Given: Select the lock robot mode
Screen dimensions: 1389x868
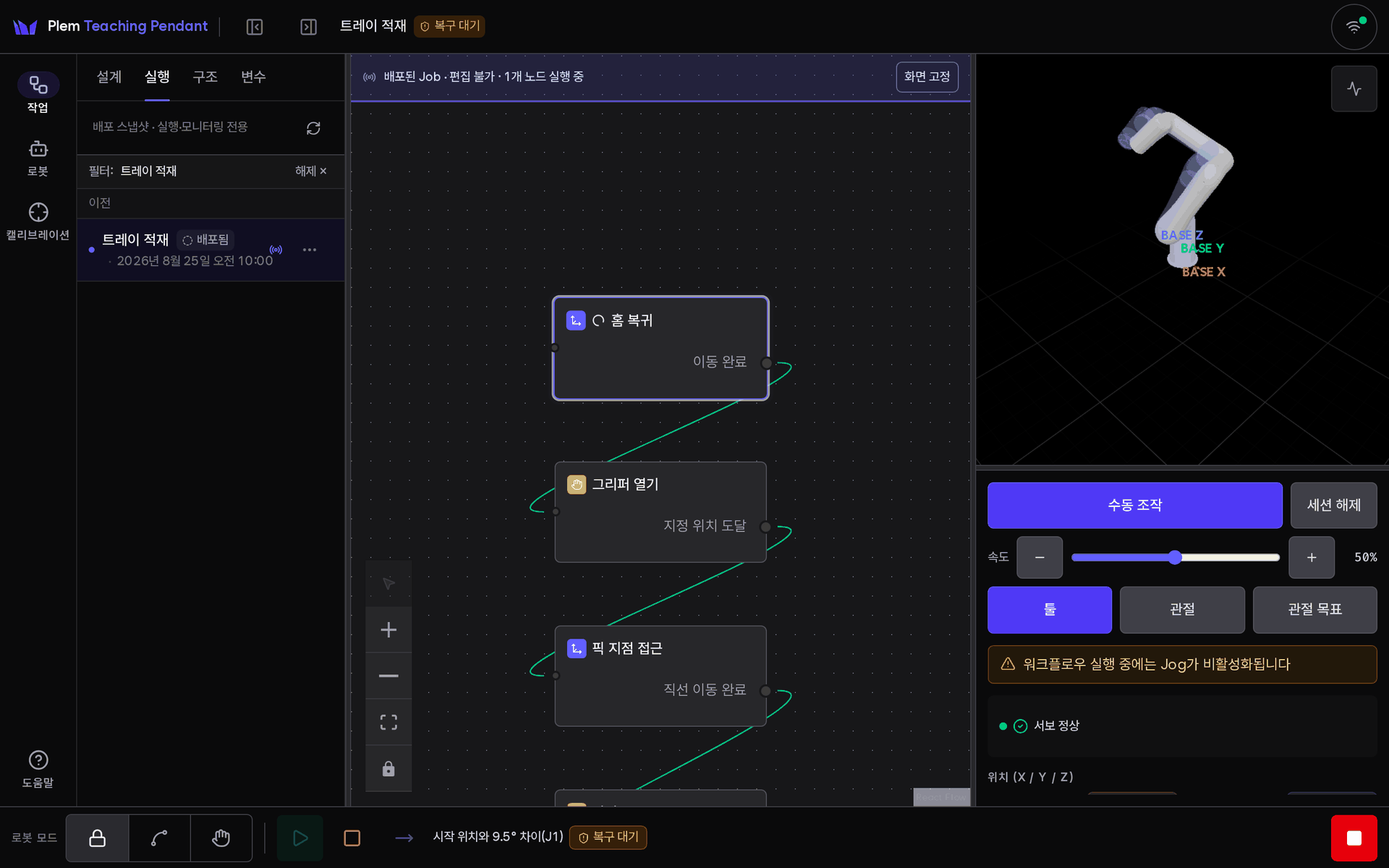Looking at the screenshot, I should pyautogui.click(x=98, y=838).
